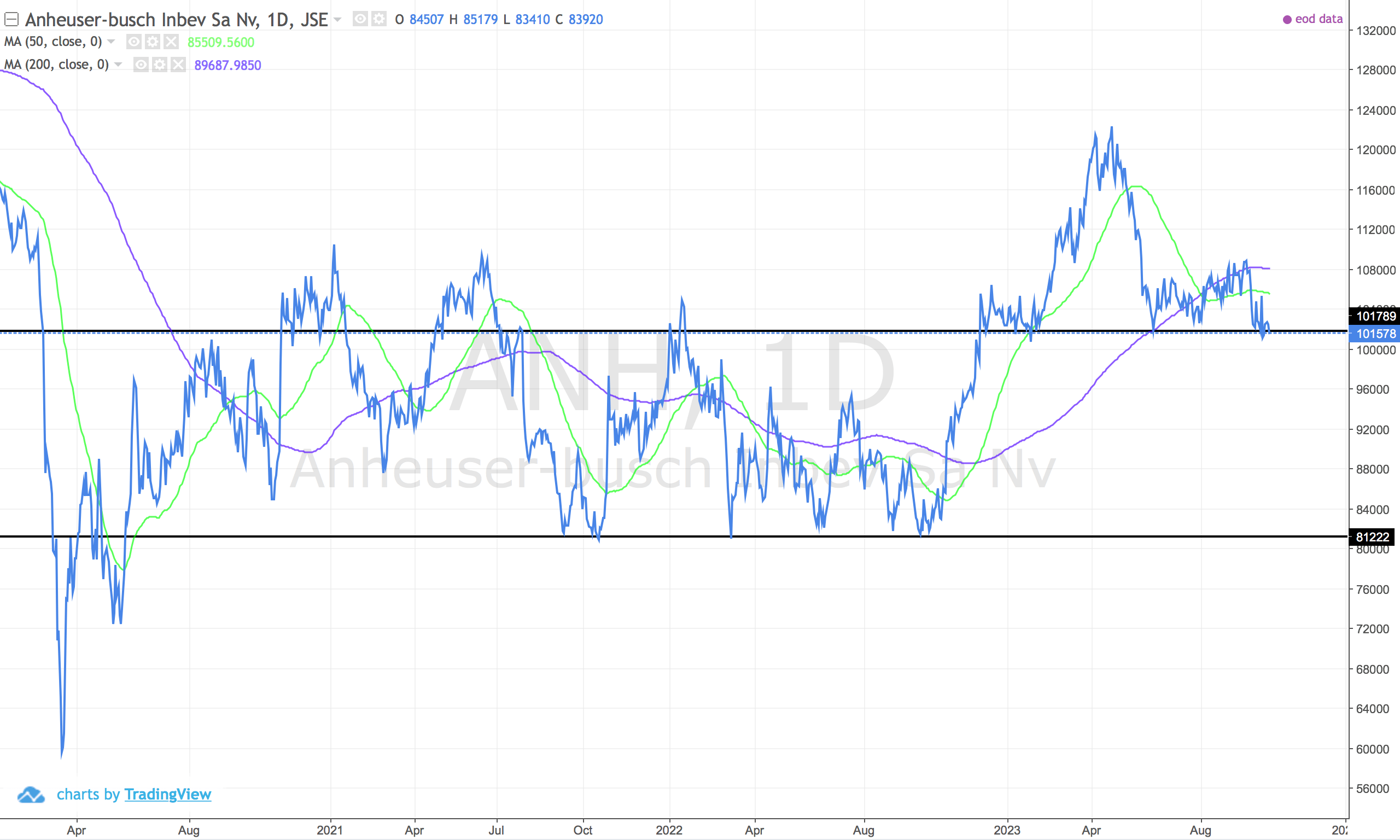The image size is (1400, 840).
Task: Click the 64000 price axis label
Action: [x=1373, y=709]
